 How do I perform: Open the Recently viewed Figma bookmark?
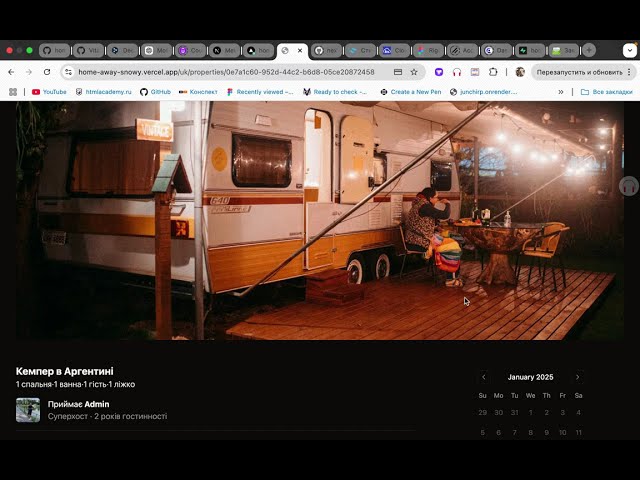coord(260,92)
